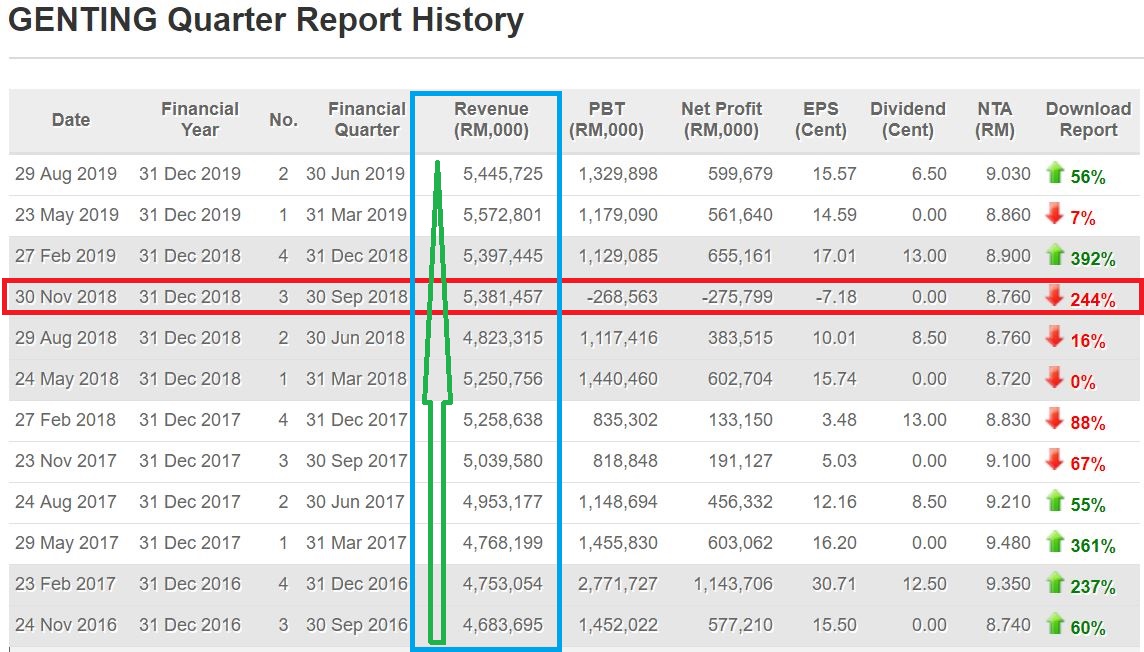Click the NTA (RM) column header
Screen dimensions: 1144x652
(994, 120)
